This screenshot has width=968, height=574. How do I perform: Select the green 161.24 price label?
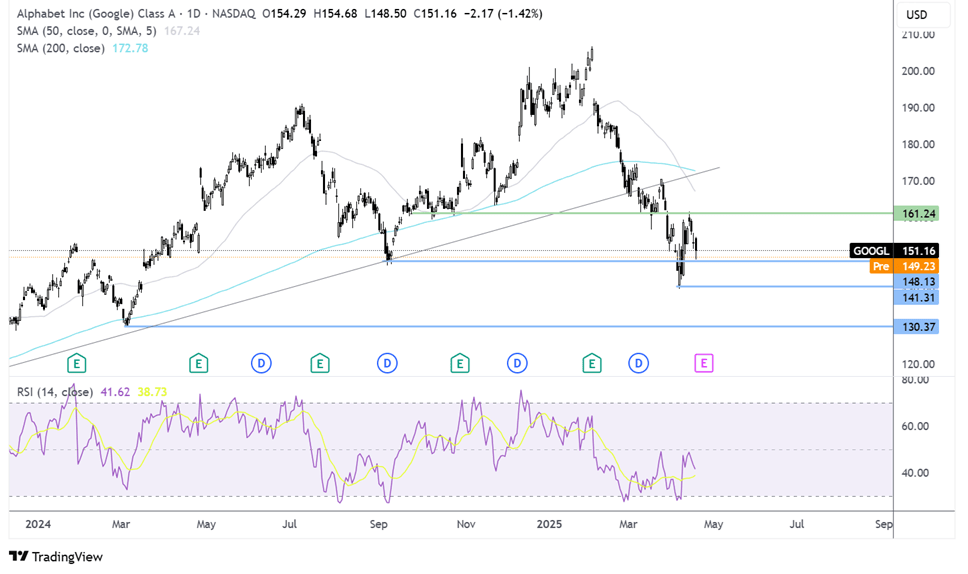coord(916,214)
